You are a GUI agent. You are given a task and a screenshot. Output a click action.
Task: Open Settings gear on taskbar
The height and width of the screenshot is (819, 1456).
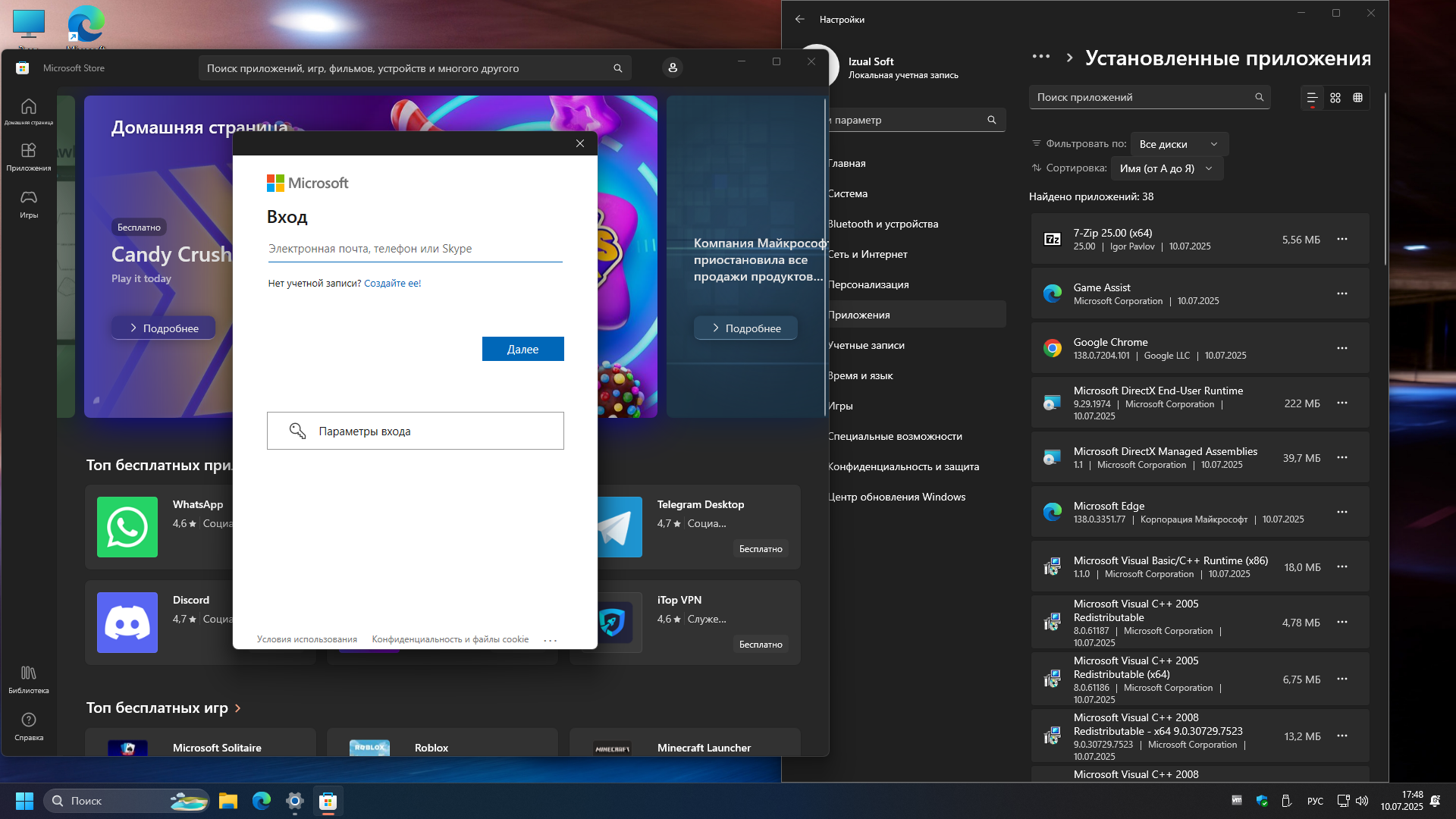click(x=295, y=801)
